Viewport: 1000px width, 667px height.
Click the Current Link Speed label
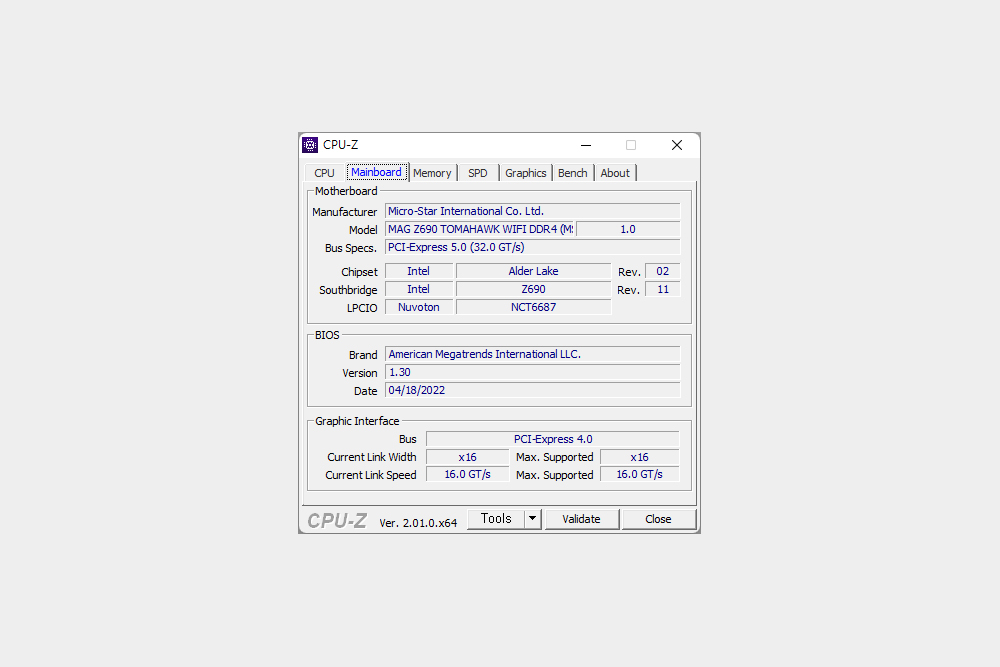371,475
